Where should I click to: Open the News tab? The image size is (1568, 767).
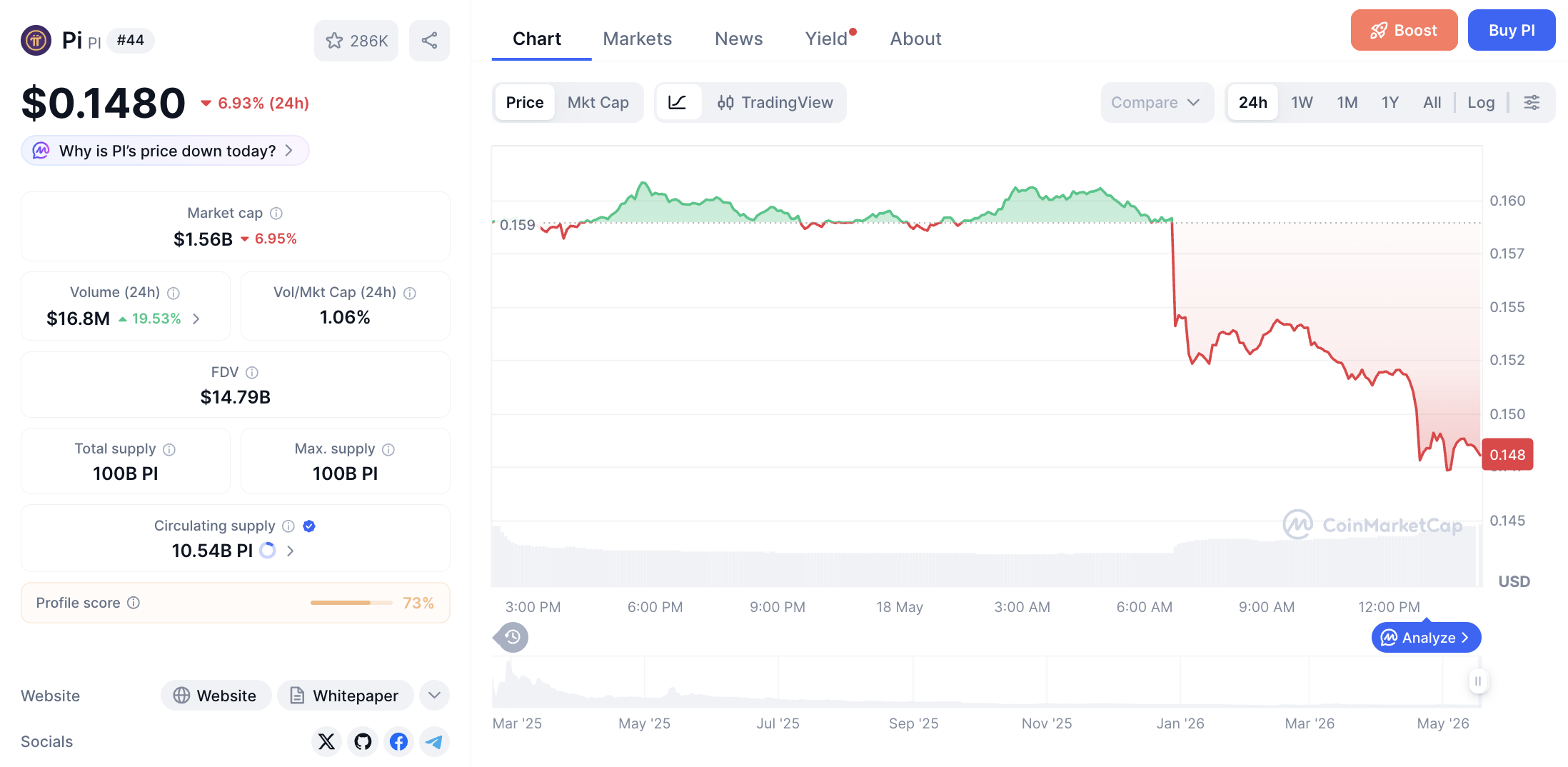click(x=739, y=39)
